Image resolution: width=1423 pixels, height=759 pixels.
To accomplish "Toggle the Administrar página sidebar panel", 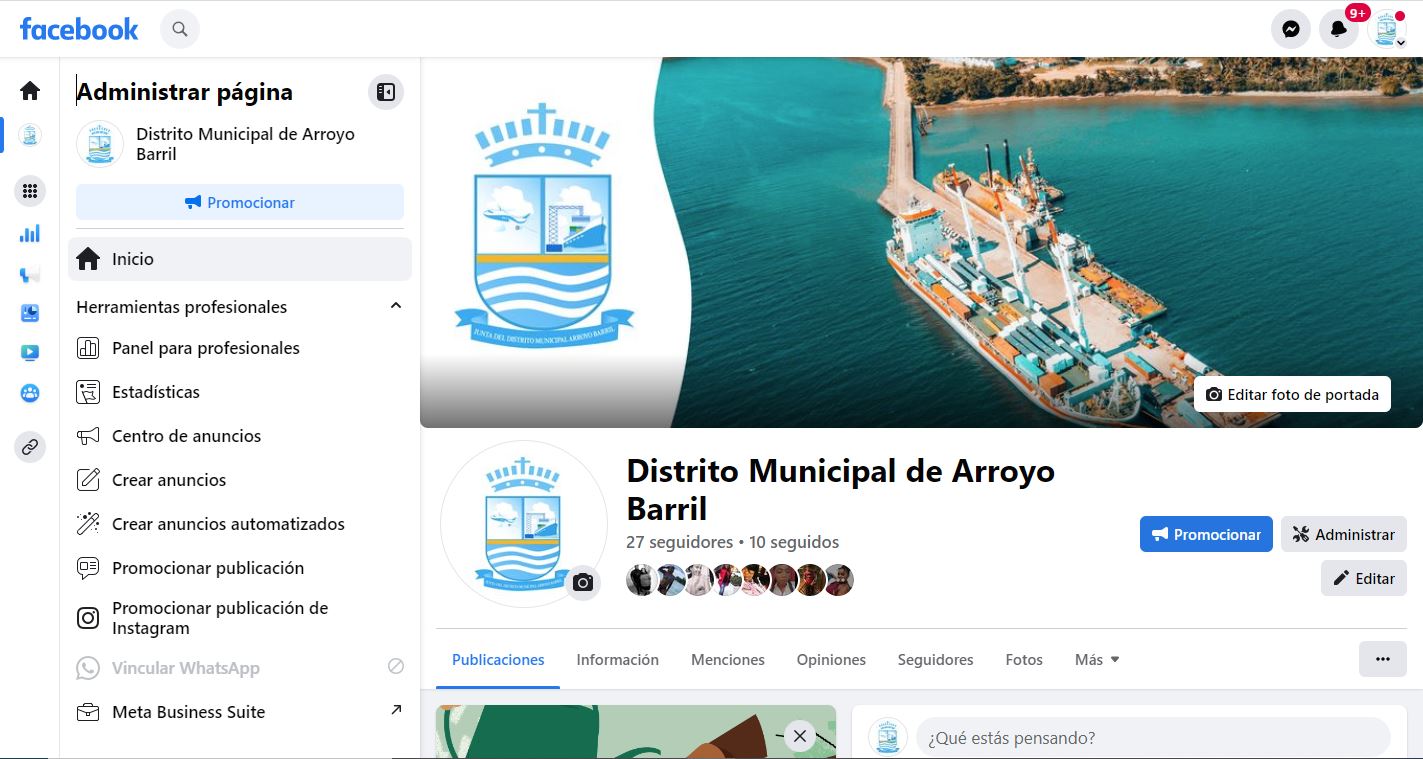I will pos(386,92).
